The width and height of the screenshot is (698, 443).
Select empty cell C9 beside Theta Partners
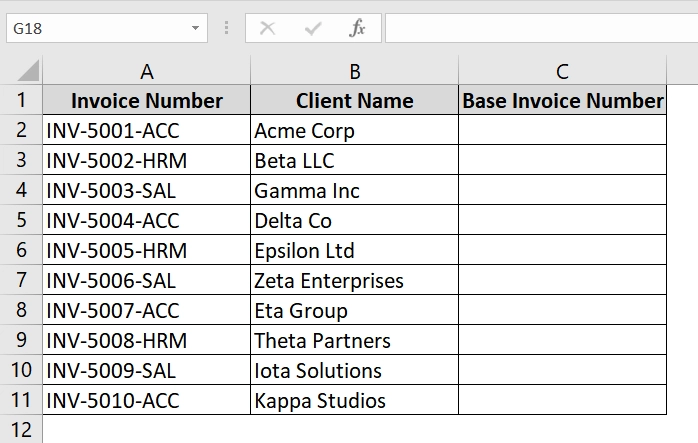pyautogui.click(x=562, y=340)
